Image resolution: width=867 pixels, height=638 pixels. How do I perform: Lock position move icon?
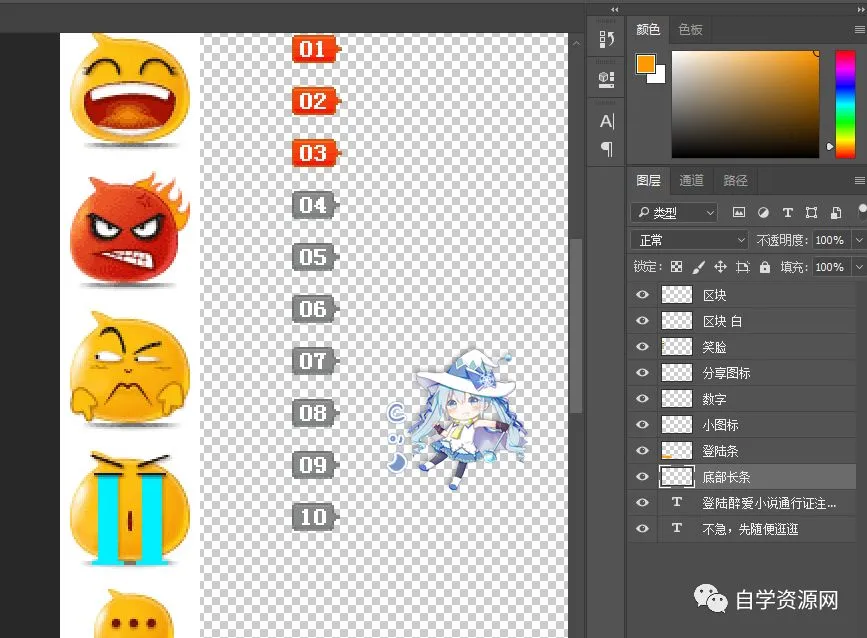point(720,267)
